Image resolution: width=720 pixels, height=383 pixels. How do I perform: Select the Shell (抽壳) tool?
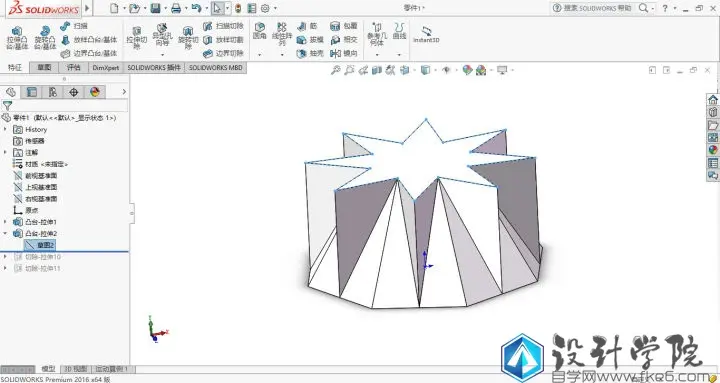[310, 54]
